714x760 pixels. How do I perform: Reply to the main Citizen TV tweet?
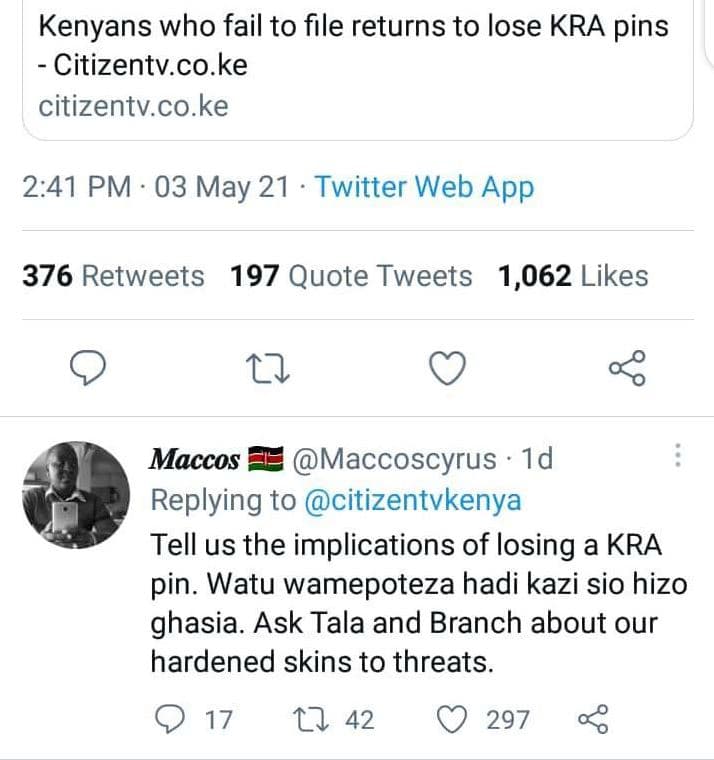(88, 370)
